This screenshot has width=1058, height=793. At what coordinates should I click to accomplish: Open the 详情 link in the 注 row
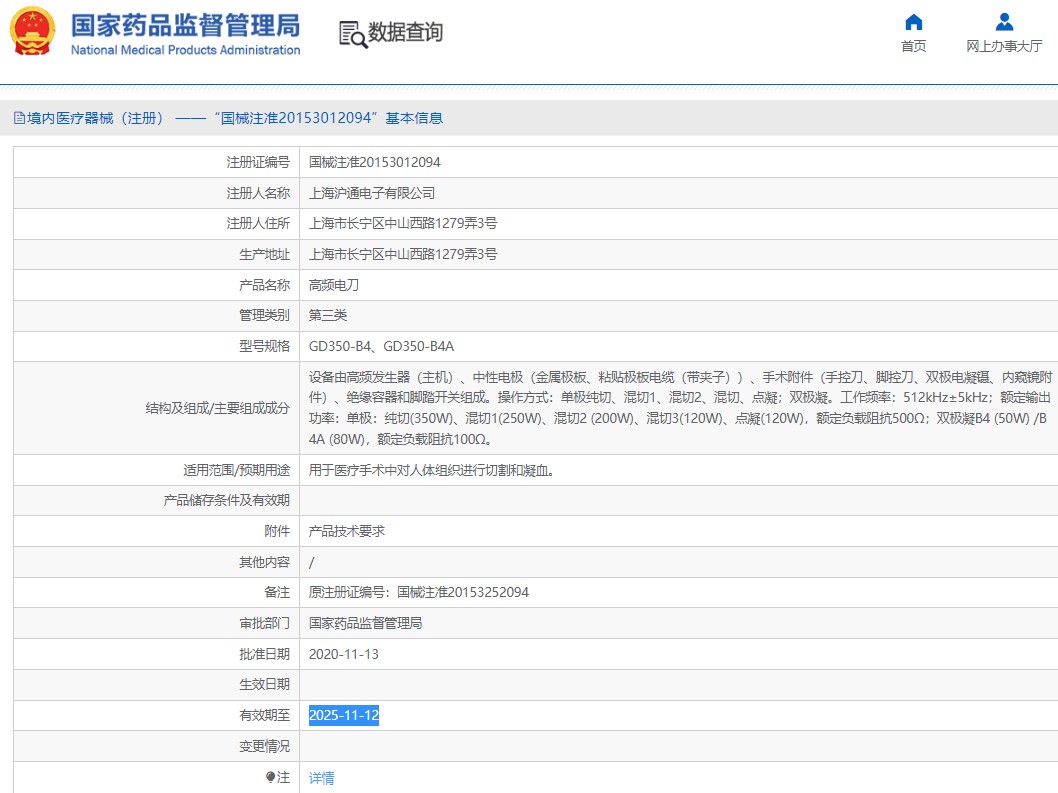pos(321,778)
